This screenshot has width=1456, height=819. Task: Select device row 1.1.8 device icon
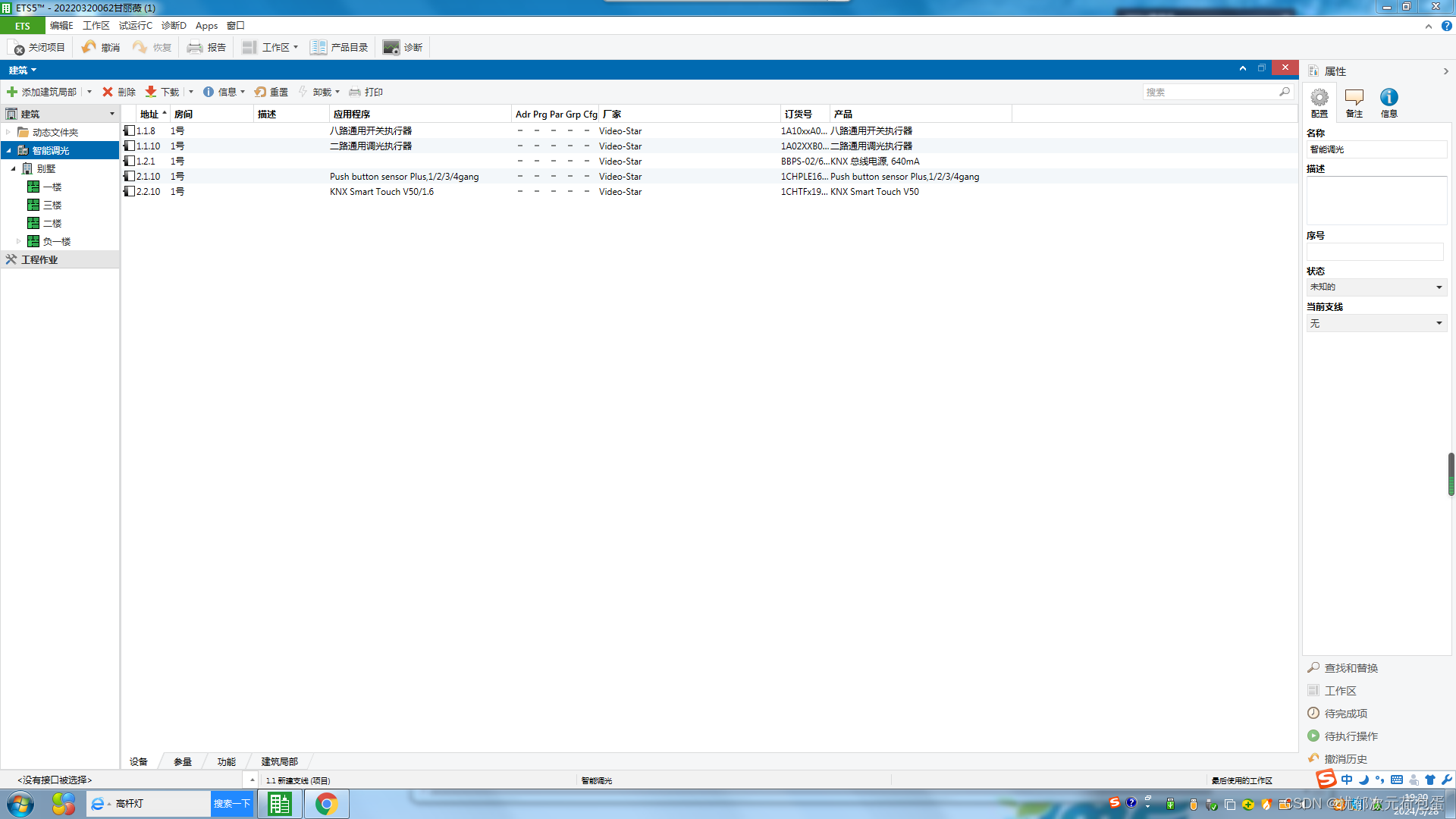click(x=130, y=131)
